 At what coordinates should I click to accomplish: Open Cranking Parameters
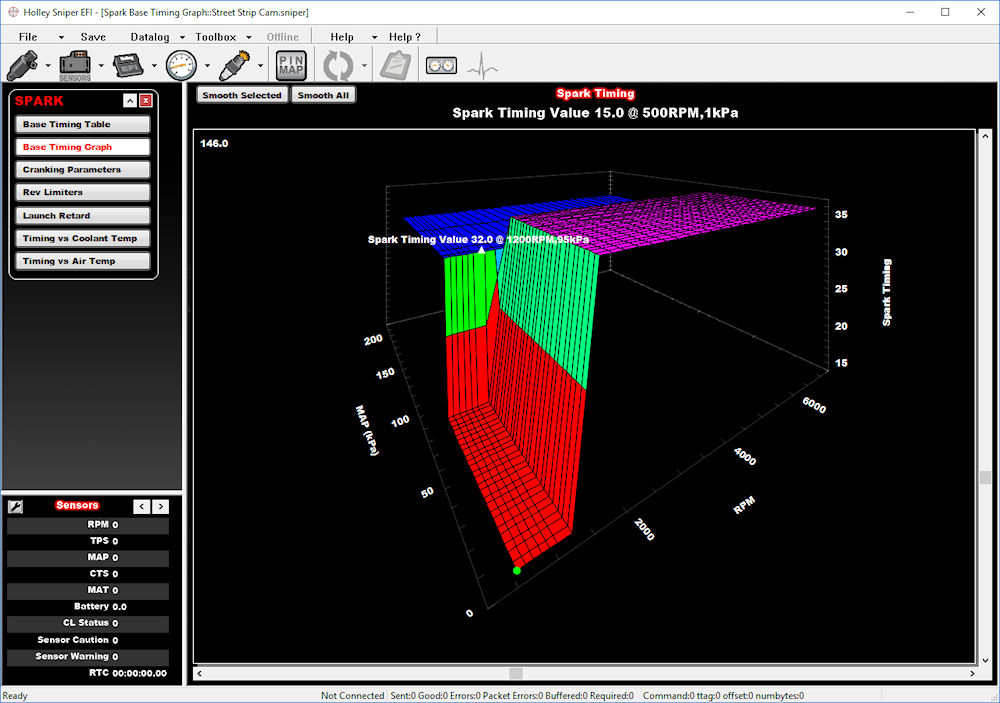[x=83, y=170]
